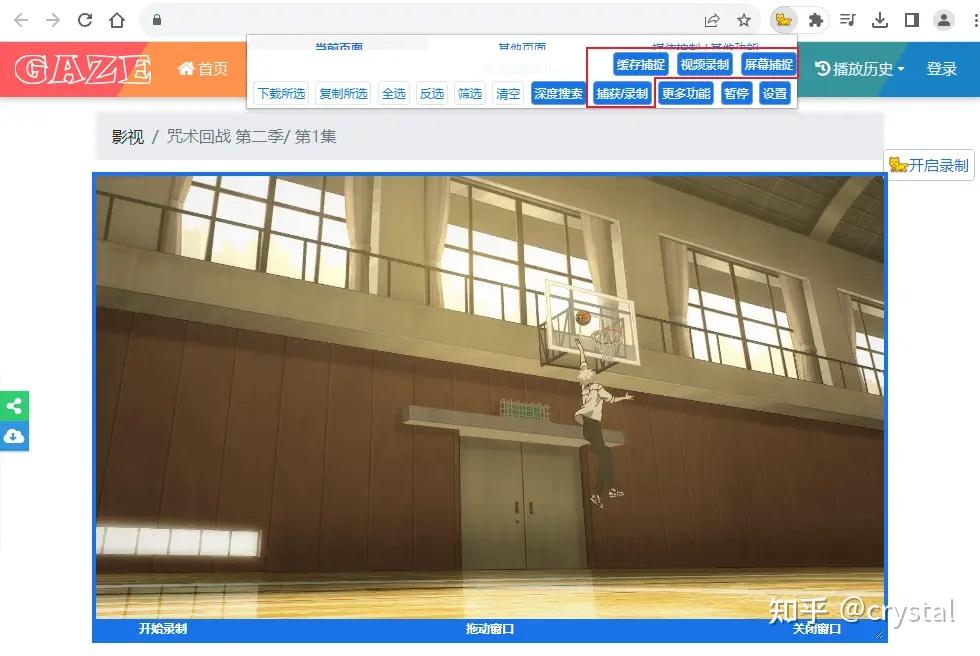Share this page via the share icon
The height and width of the screenshot is (656, 980).
coord(712,21)
